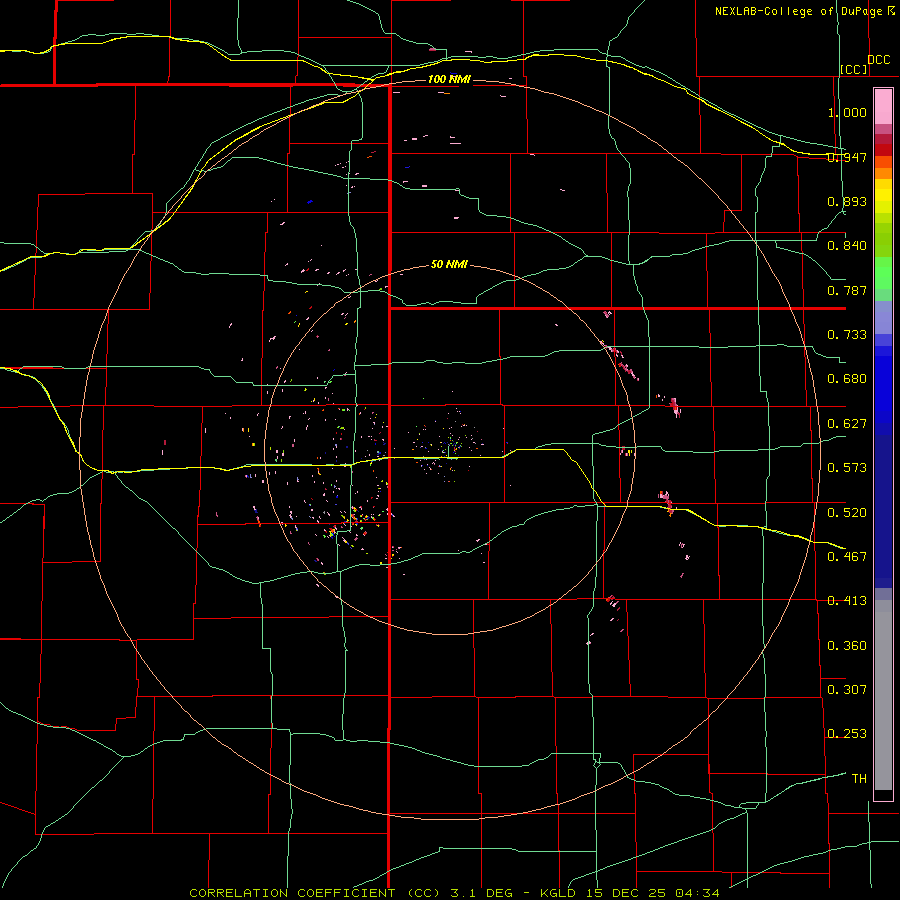Viewport: 900px width, 900px height.
Task: Select the 0.787 scale value
Action: point(847,290)
